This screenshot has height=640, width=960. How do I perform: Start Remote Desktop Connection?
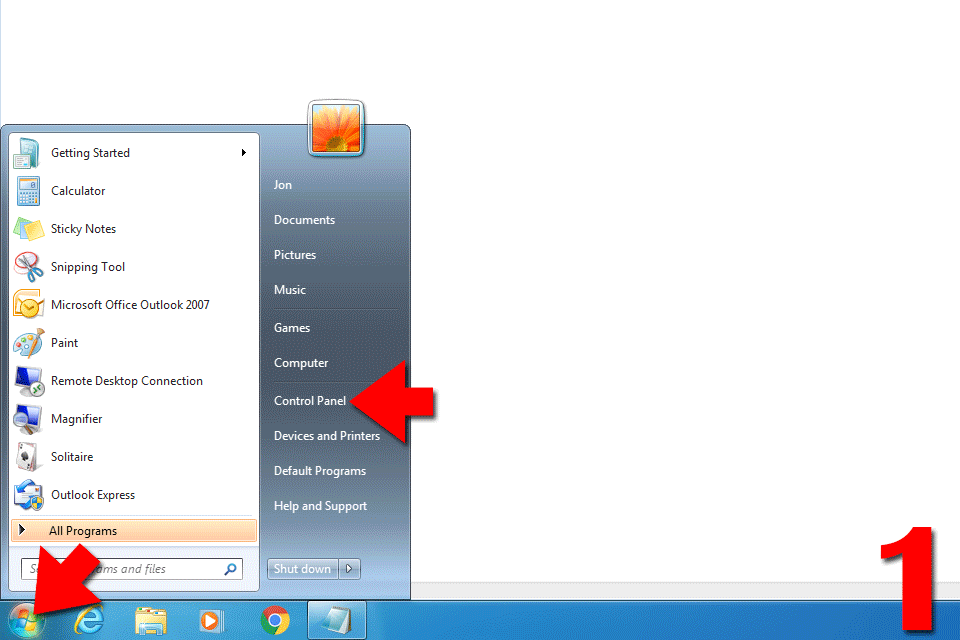pyautogui.click(x=126, y=381)
